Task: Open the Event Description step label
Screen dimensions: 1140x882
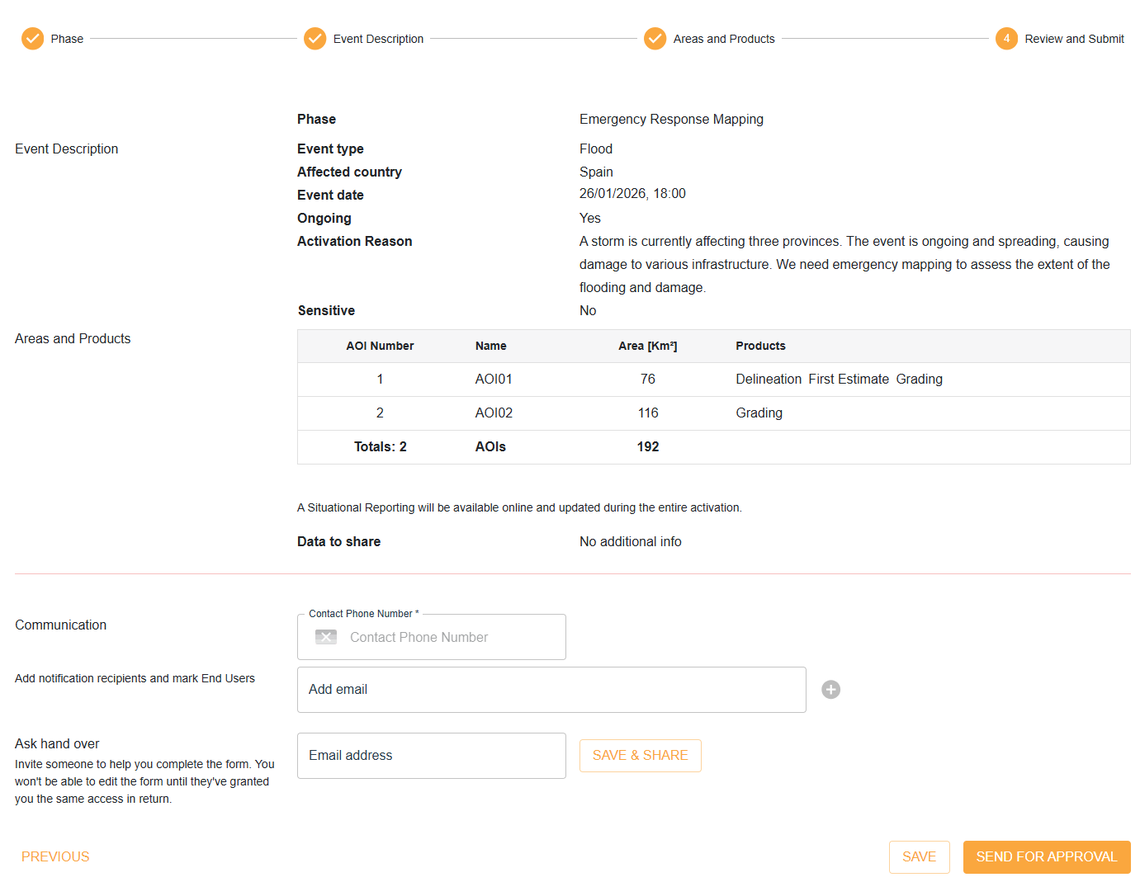Action: point(378,39)
